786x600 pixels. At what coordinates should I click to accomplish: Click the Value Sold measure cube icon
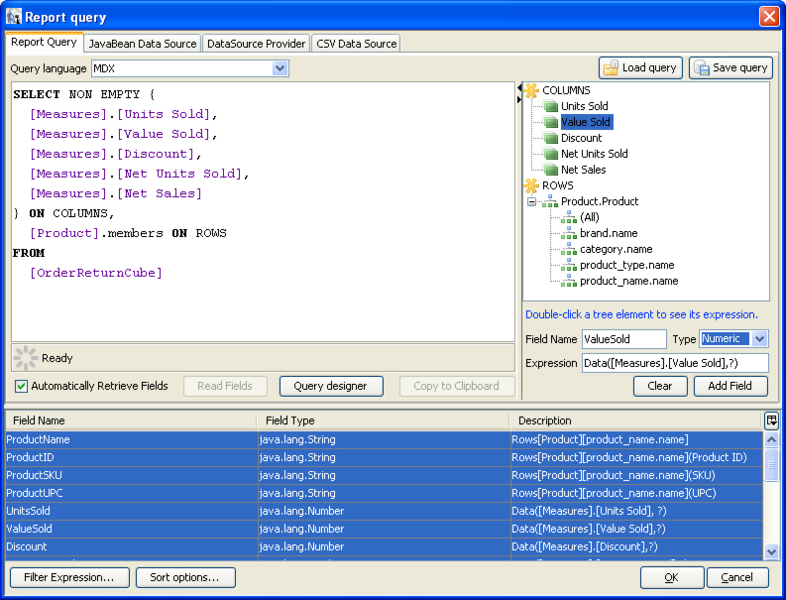click(x=551, y=122)
